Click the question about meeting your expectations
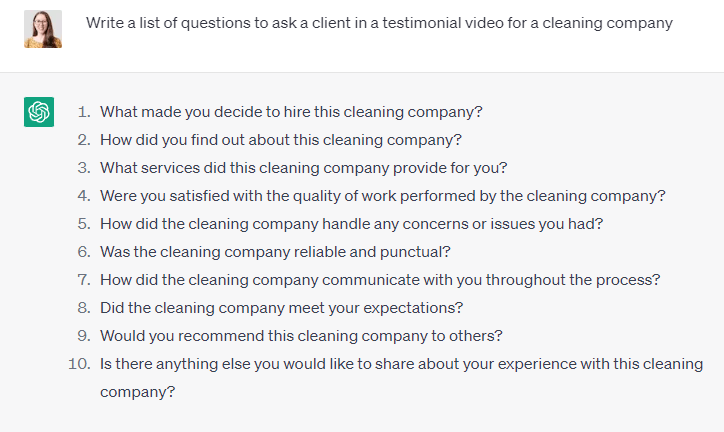This screenshot has width=724, height=432. pyautogui.click(x=282, y=308)
